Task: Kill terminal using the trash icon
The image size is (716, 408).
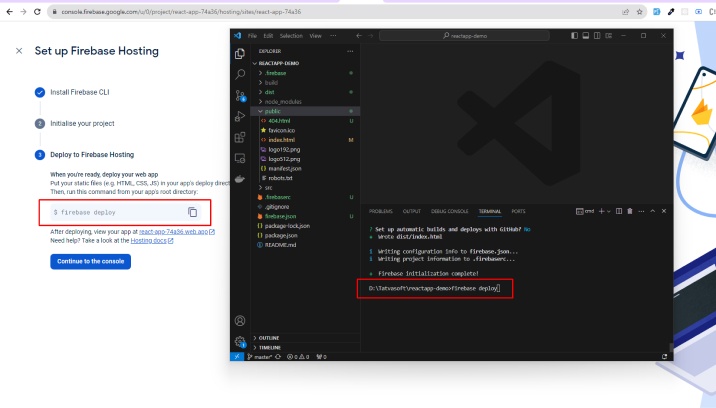Action: click(628, 211)
